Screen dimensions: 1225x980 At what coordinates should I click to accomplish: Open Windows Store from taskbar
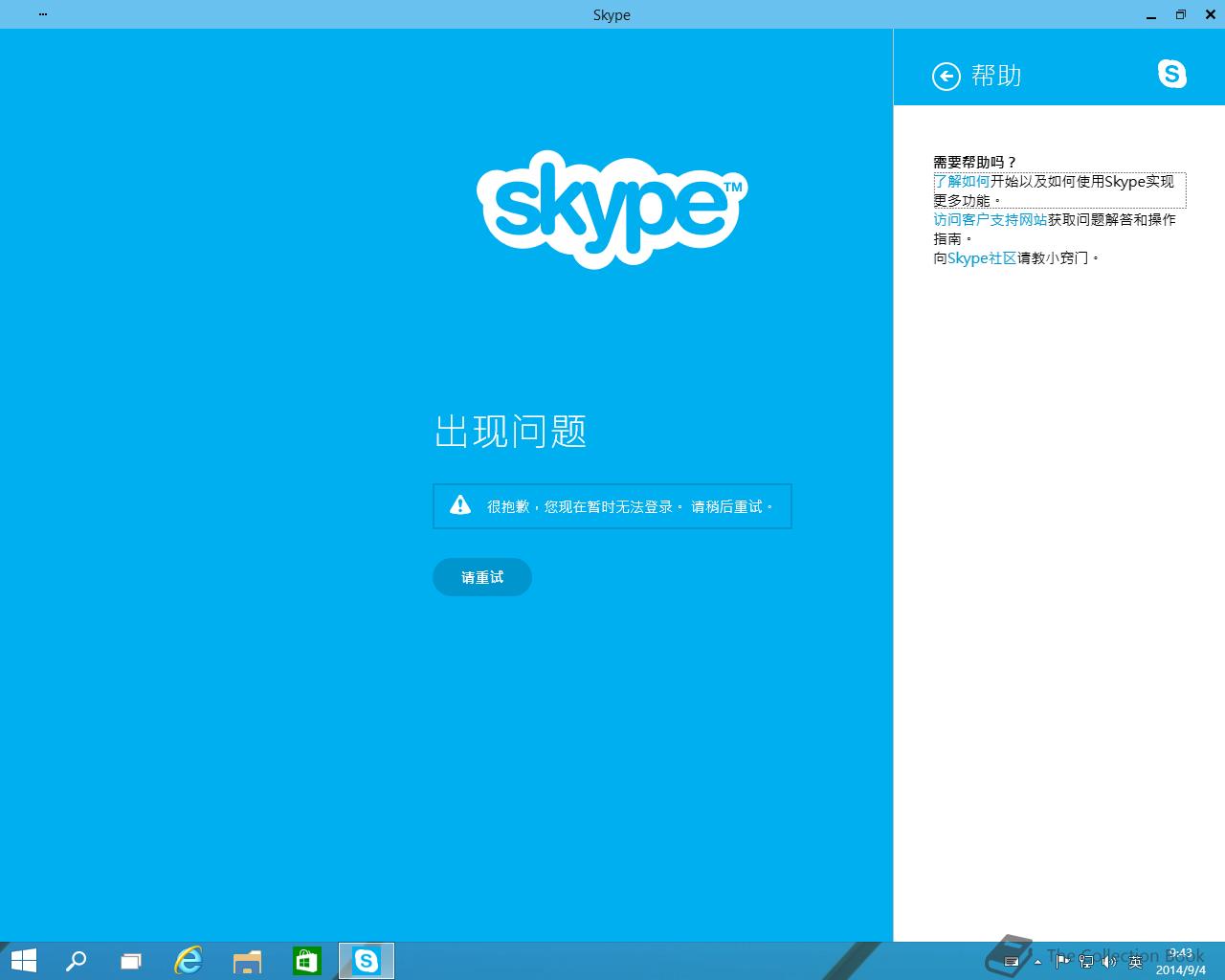tap(306, 961)
